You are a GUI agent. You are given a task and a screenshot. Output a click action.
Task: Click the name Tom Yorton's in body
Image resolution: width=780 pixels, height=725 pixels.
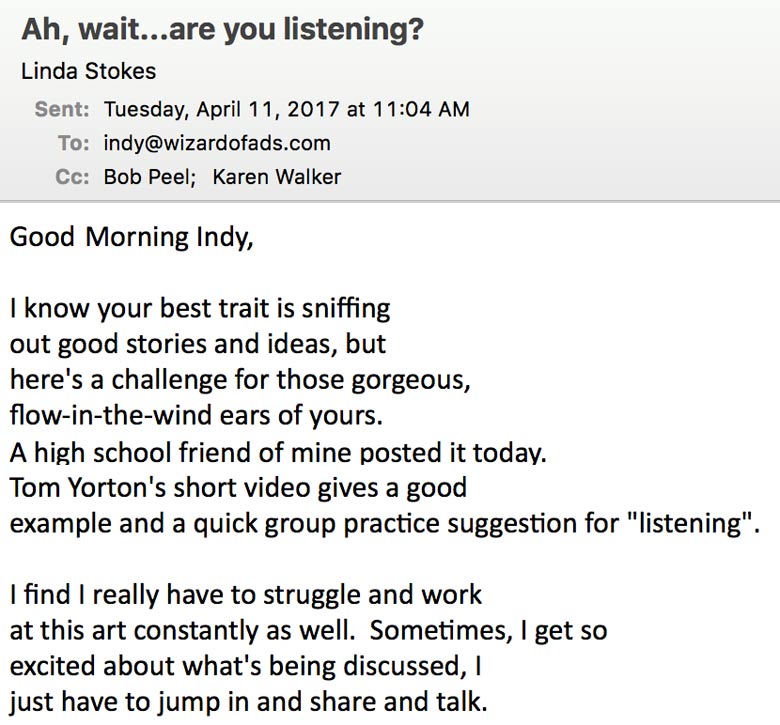tap(88, 487)
